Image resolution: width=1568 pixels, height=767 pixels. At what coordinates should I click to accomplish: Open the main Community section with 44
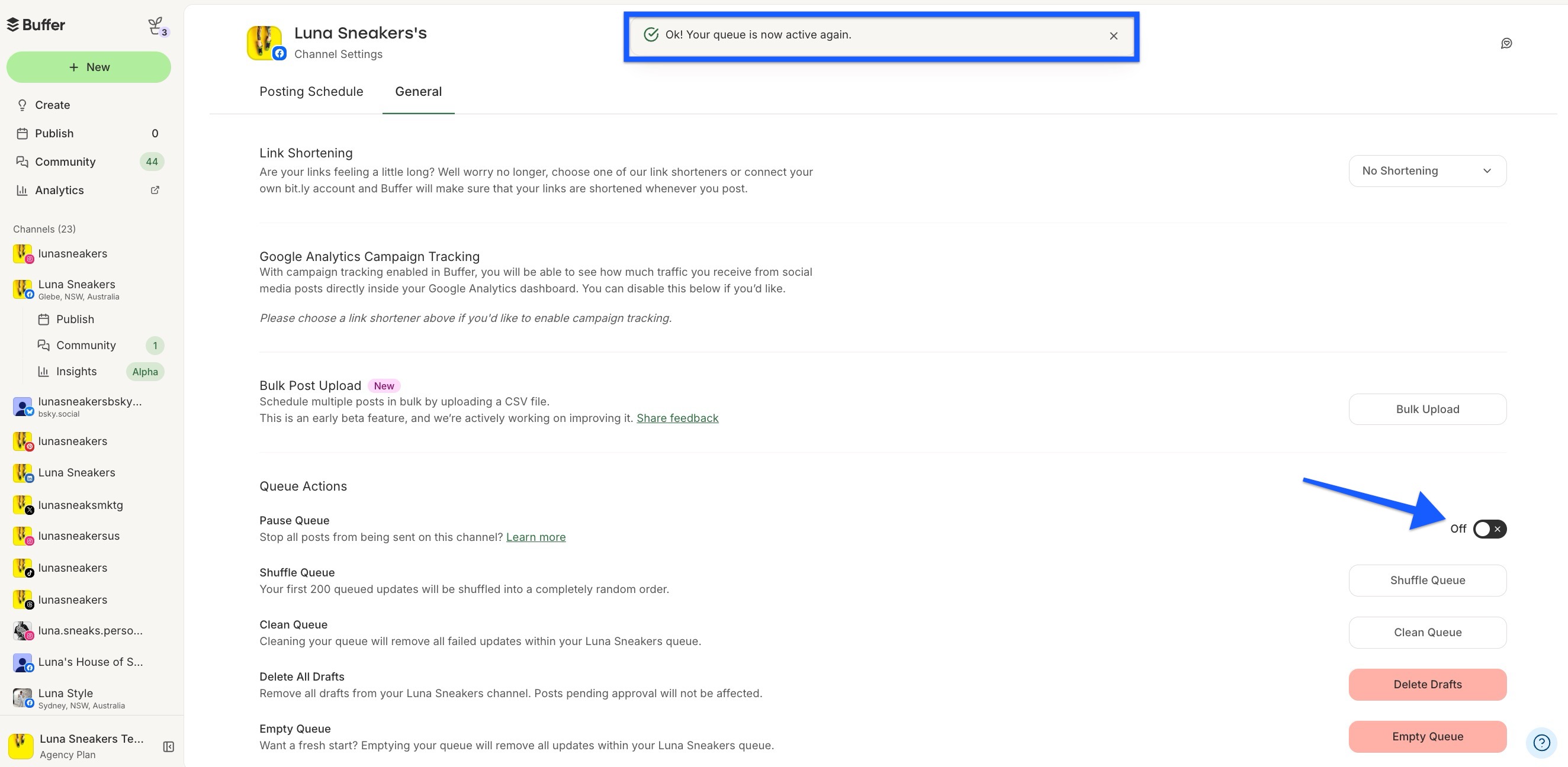[x=89, y=162]
